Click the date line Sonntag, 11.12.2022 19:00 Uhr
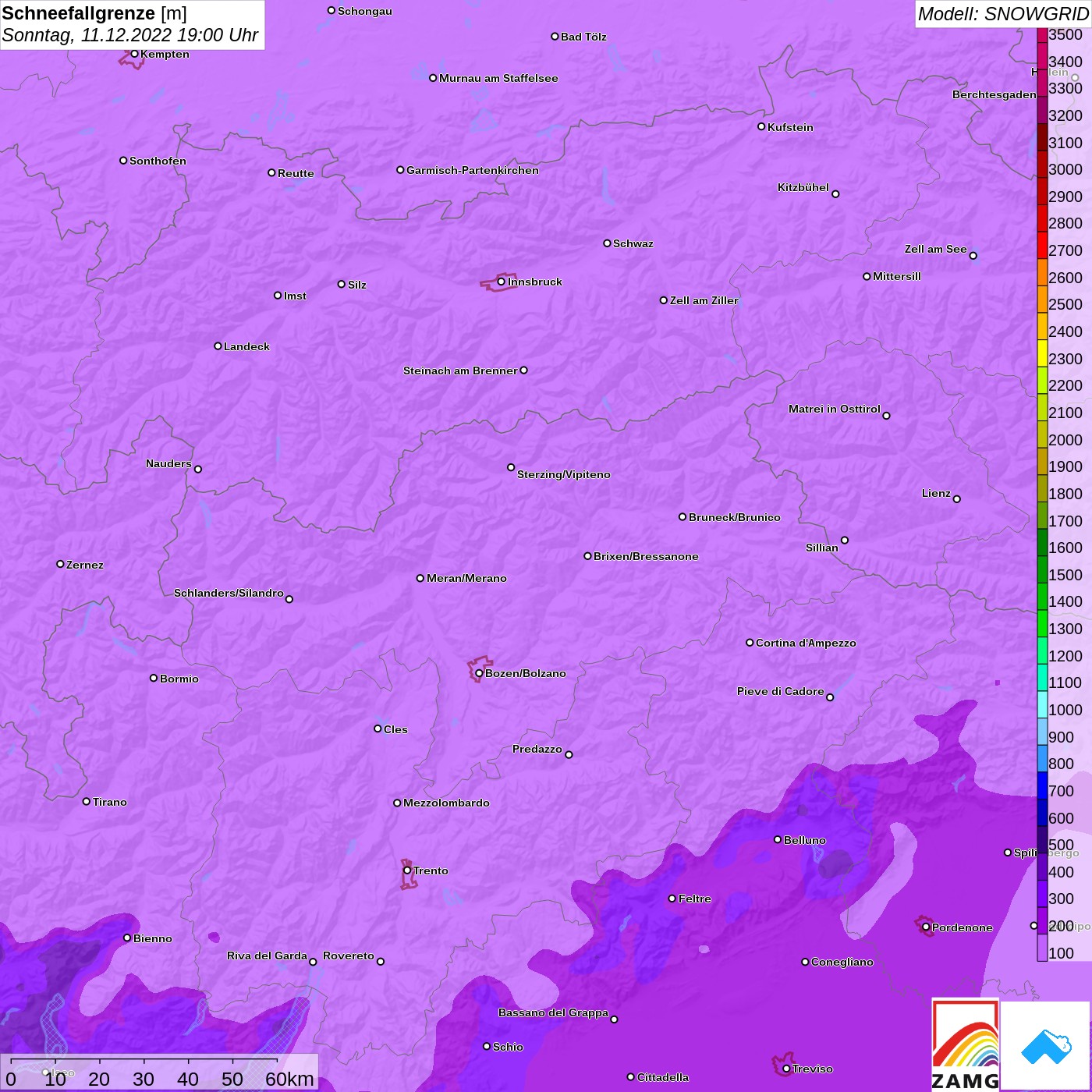Viewport: 1092px width, 1092px height. 130,35
